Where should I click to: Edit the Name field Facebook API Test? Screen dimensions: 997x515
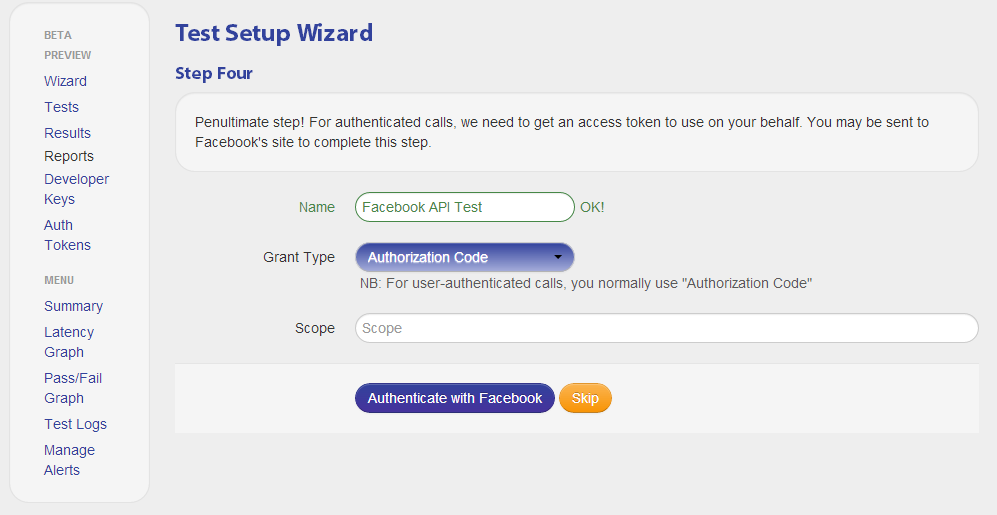465,207
